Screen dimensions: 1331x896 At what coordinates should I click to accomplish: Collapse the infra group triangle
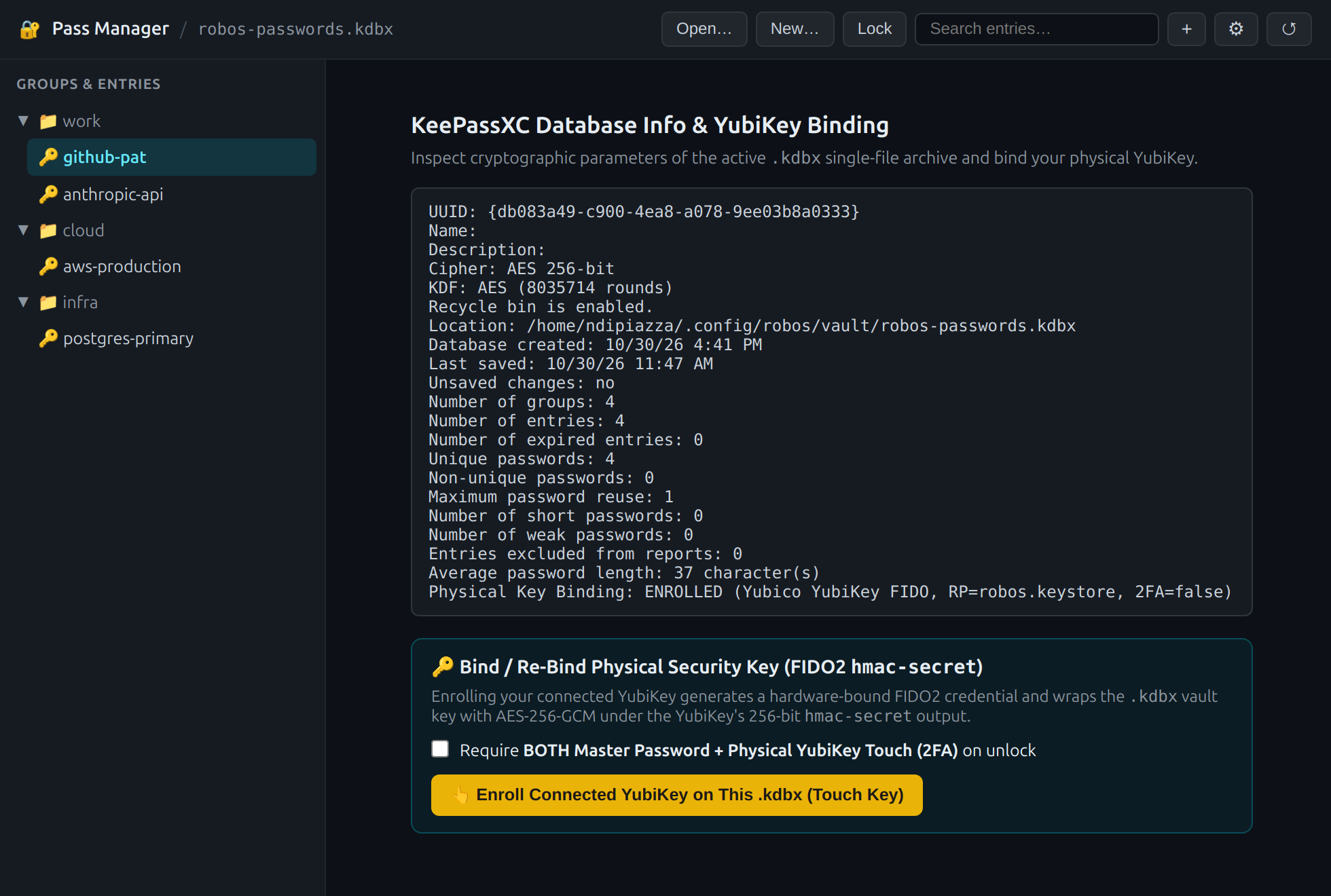pos(24,303)
